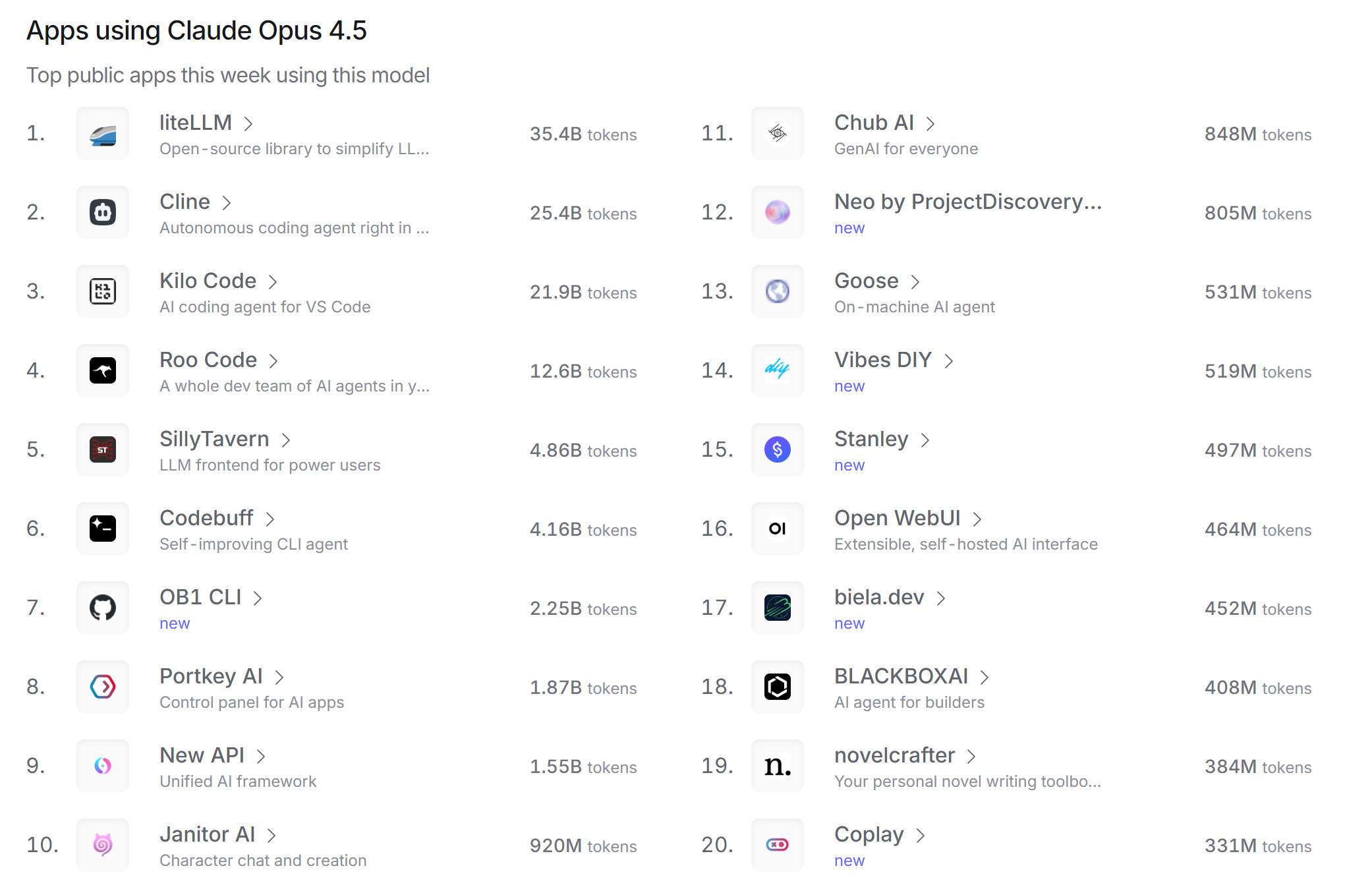The height and width of the screenshot is (891, 1372).
Task: Open the Roo Code kangaroo icon
Action: point(103,371)
